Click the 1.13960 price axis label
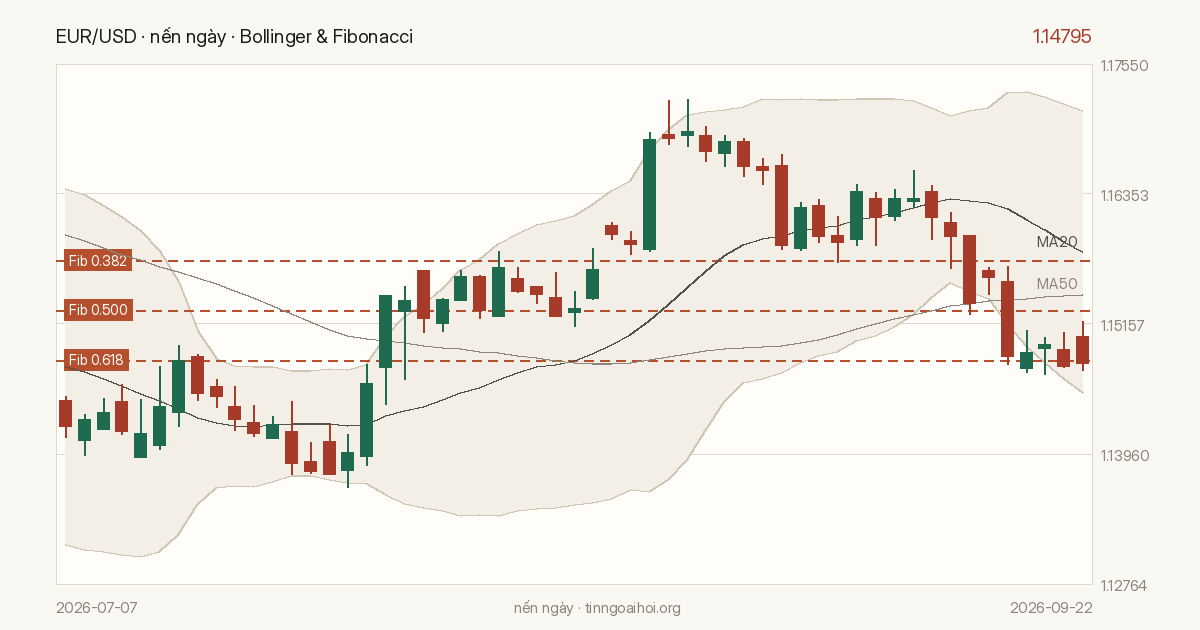This screenshot has height=630, width=1200. [x=1124, y=455]
